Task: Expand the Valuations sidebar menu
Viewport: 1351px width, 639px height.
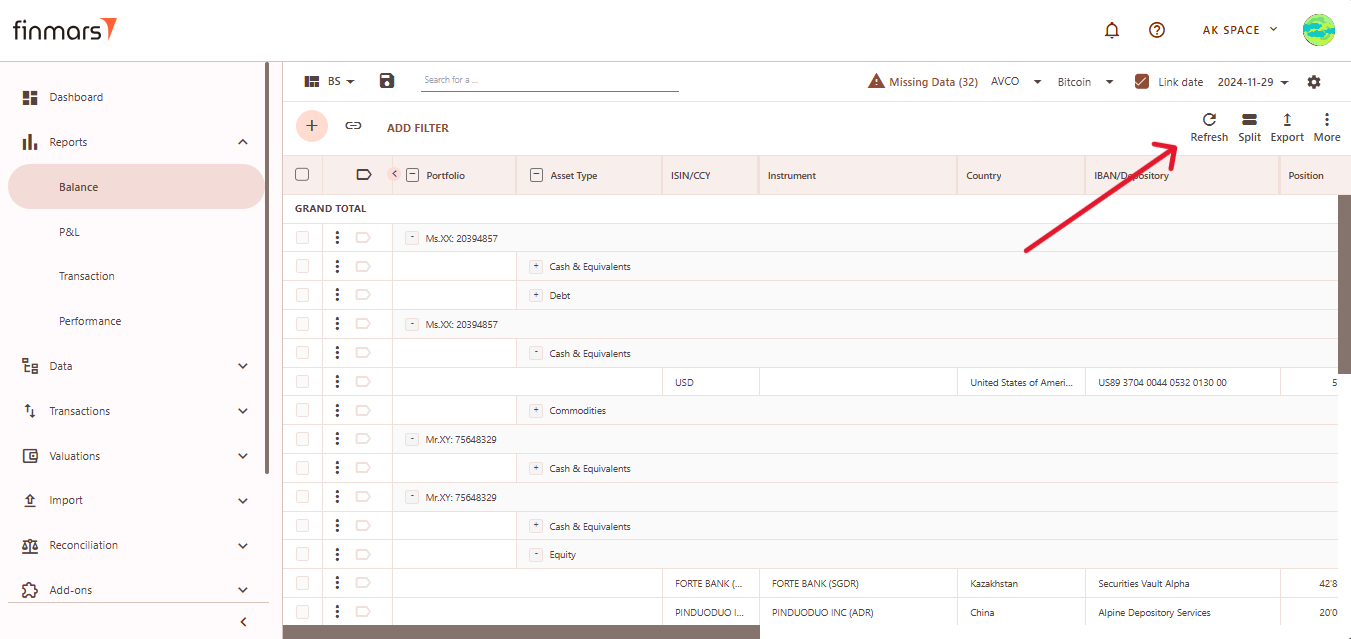Action: click(135, 456)
